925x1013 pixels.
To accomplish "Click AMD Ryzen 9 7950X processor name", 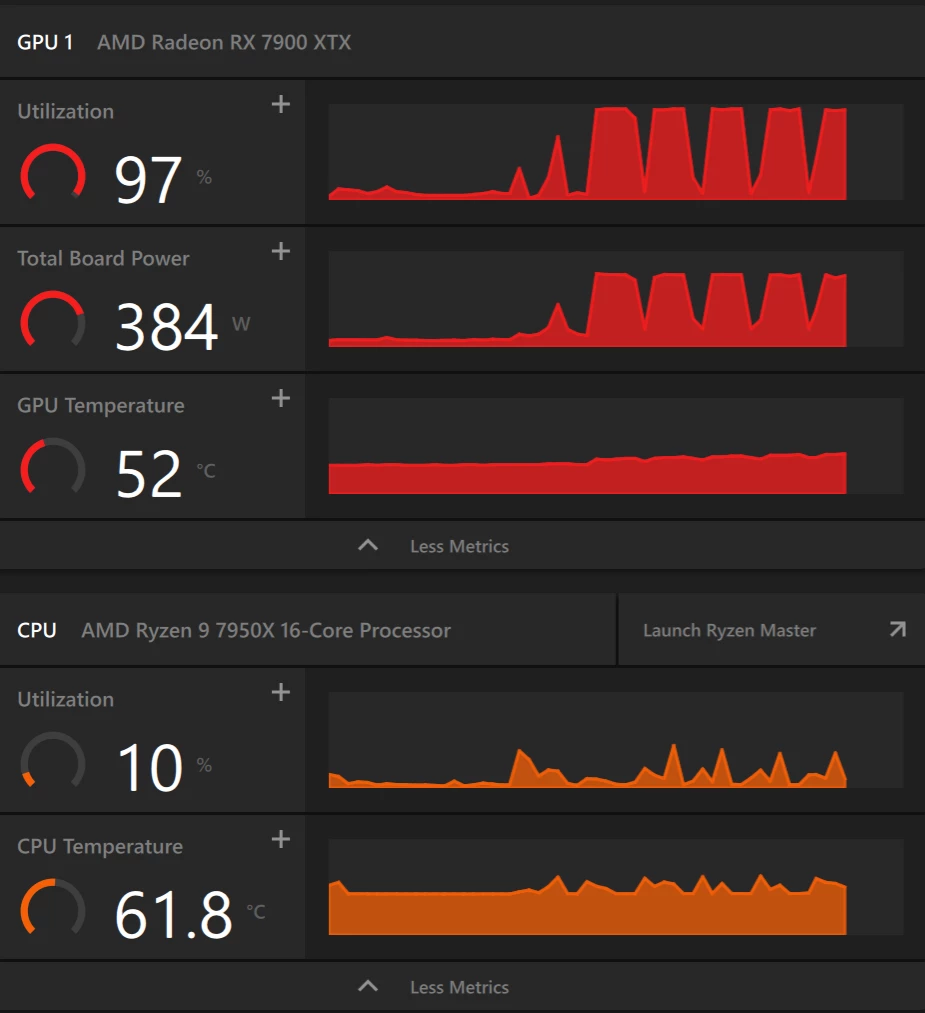I will click(x=266, y=631).
